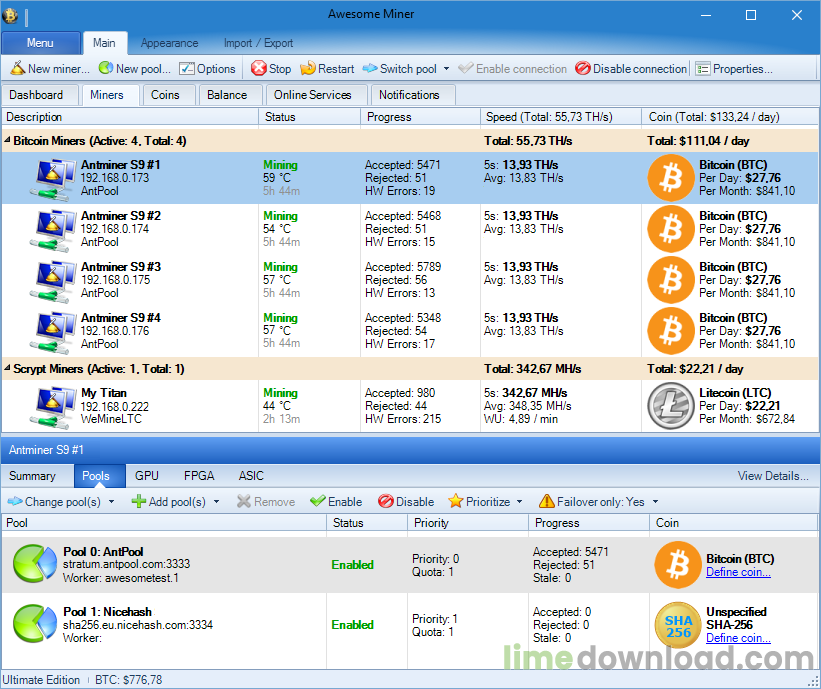Image resolution: width=821 pixels, height=689 pixels.
Task: Restart the selected miner
Action: point(327,69)
